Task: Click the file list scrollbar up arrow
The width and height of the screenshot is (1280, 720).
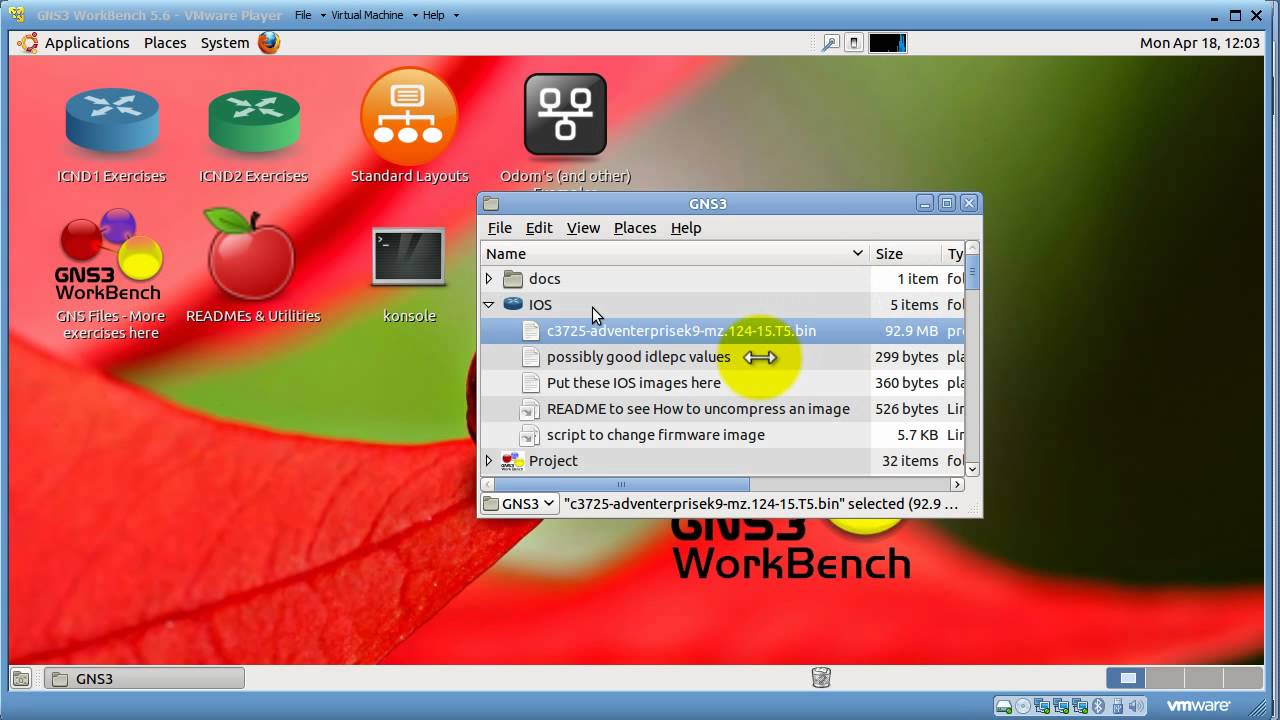Action: click(972, 248)
